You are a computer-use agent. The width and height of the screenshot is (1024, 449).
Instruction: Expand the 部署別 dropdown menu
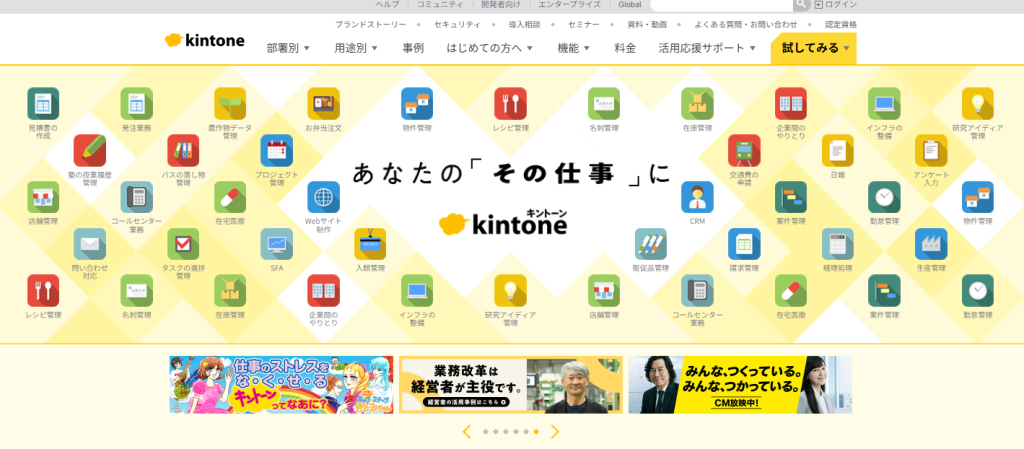coord(288,48)
